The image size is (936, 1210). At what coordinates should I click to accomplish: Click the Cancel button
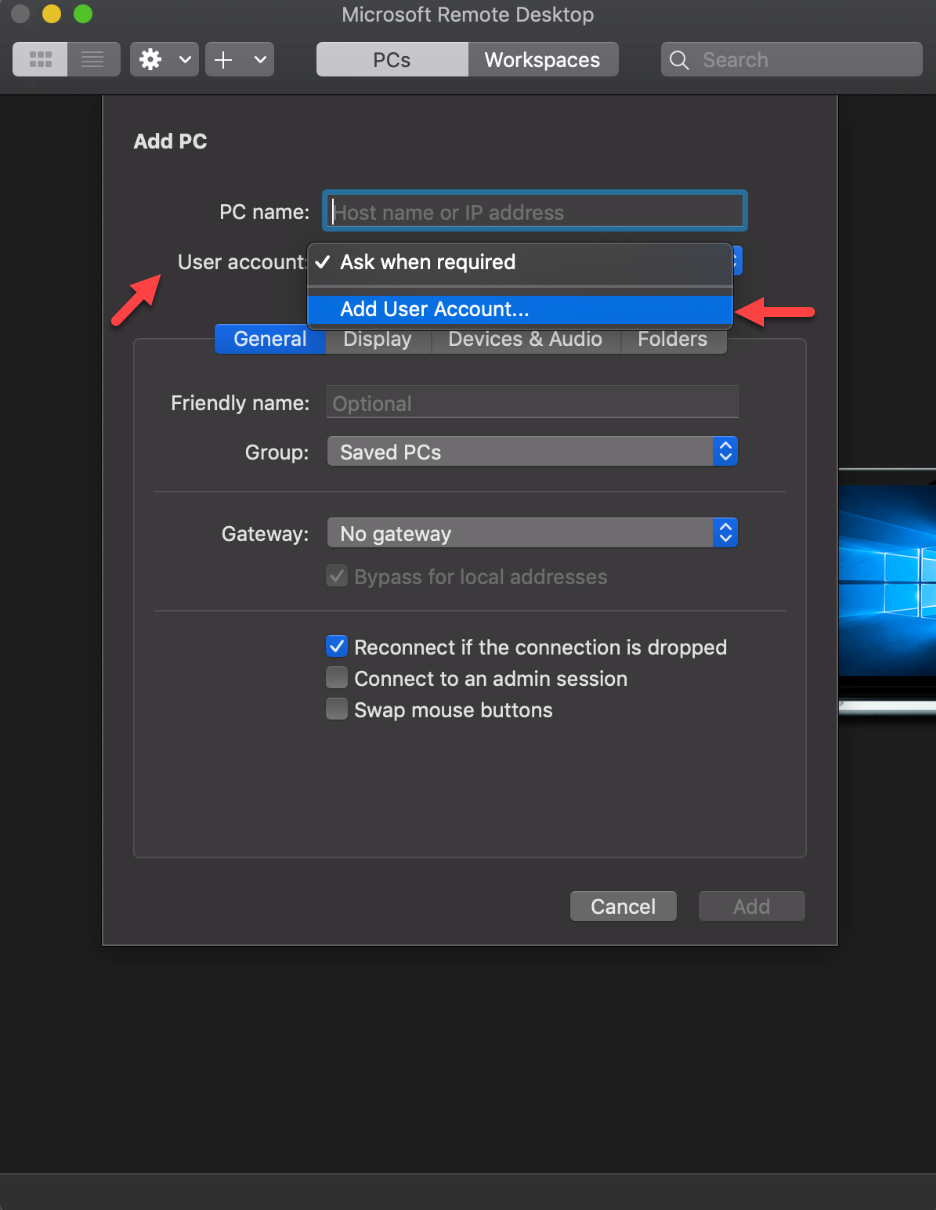point(623,906)
